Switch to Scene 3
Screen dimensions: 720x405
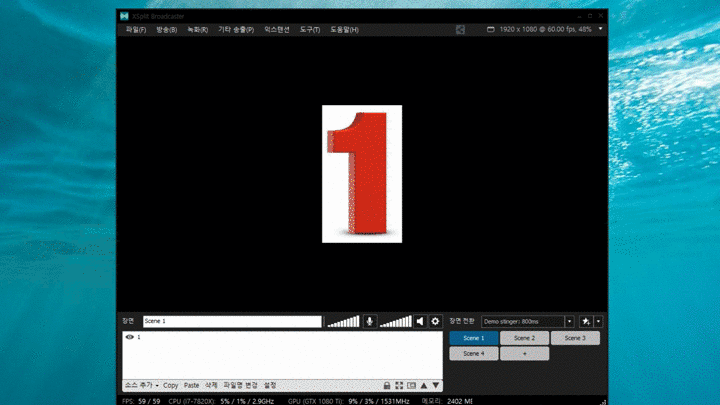click(x=575, y=338)
